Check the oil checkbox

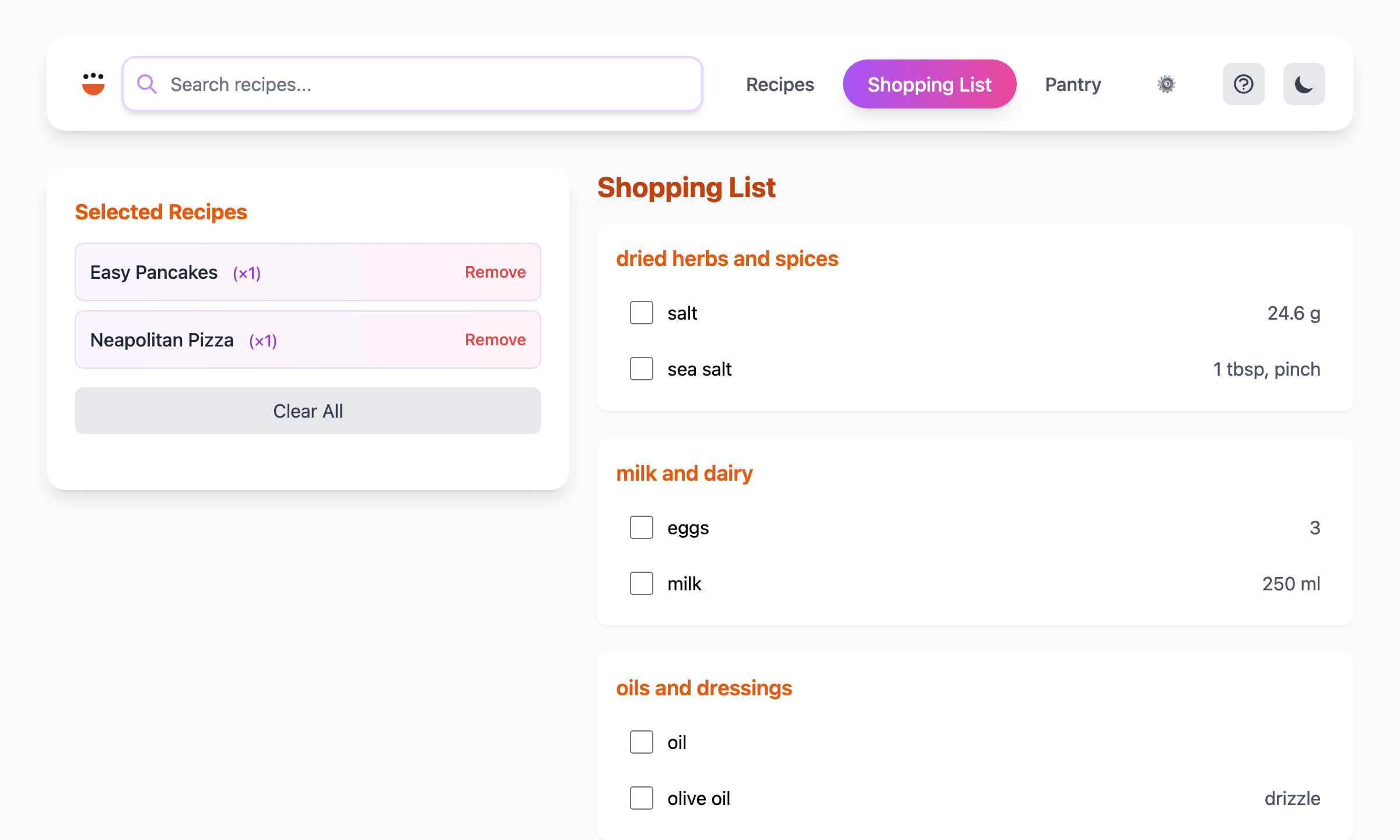coord(641,742)
